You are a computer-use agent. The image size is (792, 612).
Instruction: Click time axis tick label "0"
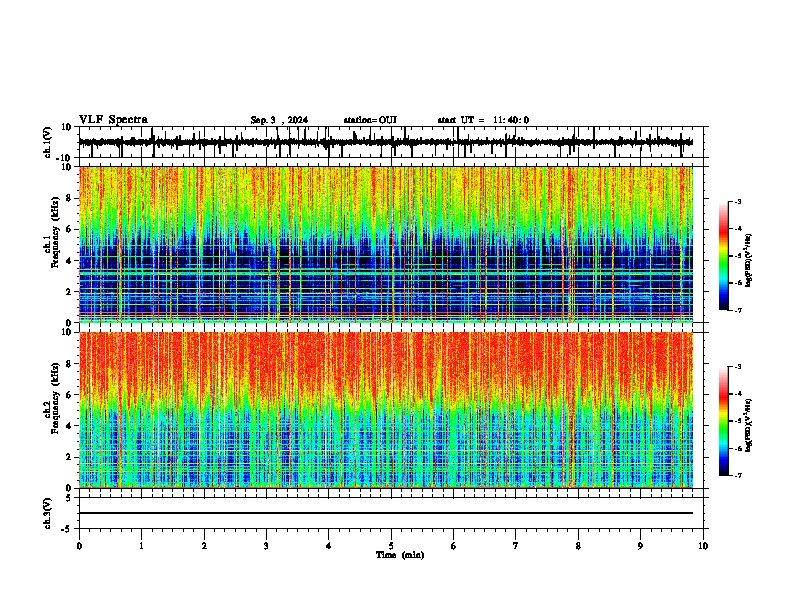(x=79, y=546)
